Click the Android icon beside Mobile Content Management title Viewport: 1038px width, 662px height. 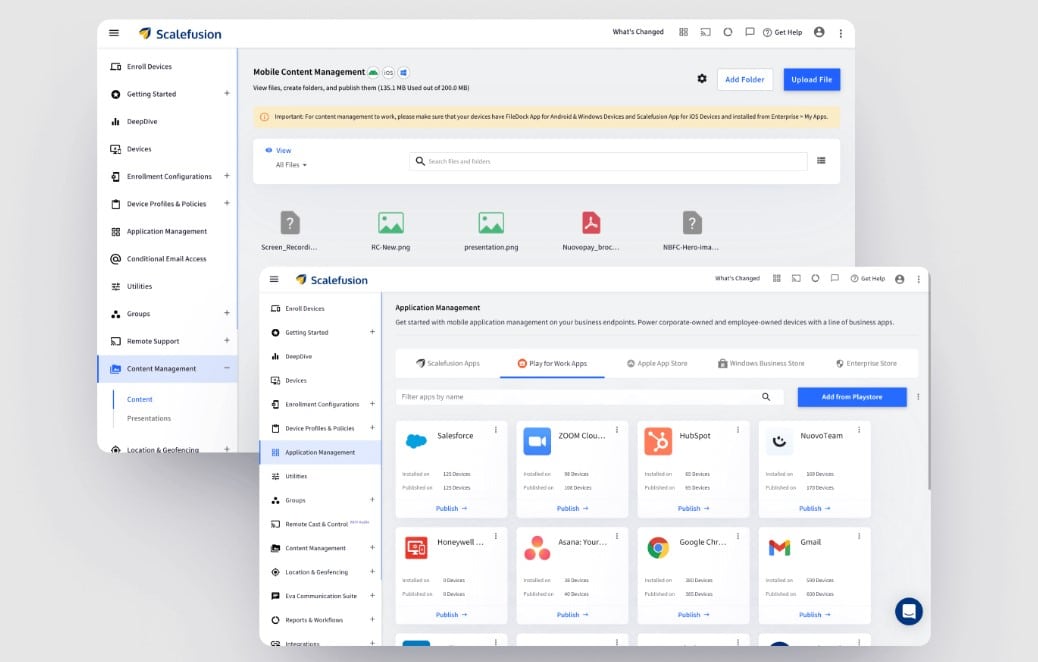pos(373,72)
